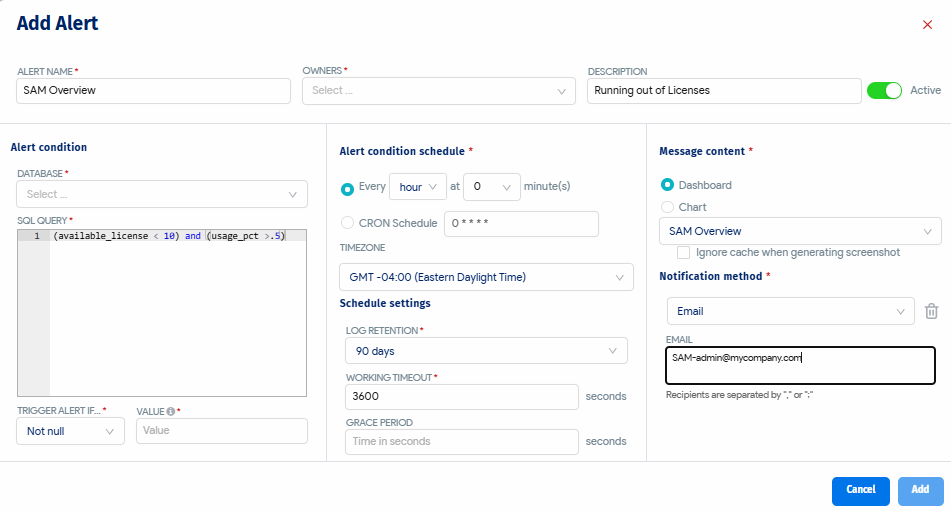Click the Grace Period input field

pos(462,441)
